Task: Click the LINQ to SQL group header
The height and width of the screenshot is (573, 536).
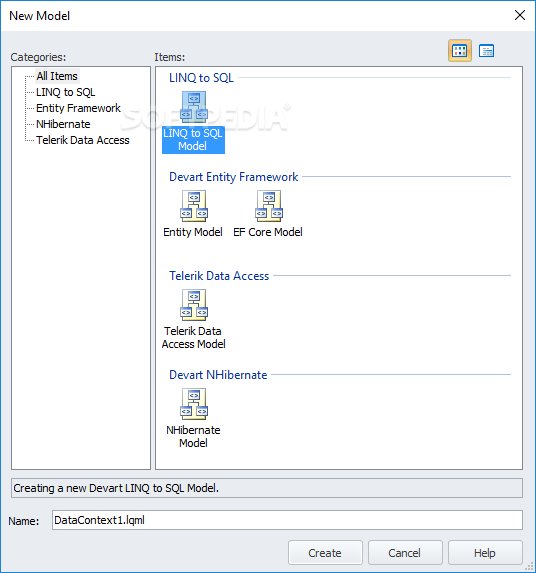Action: pos(201,78)
